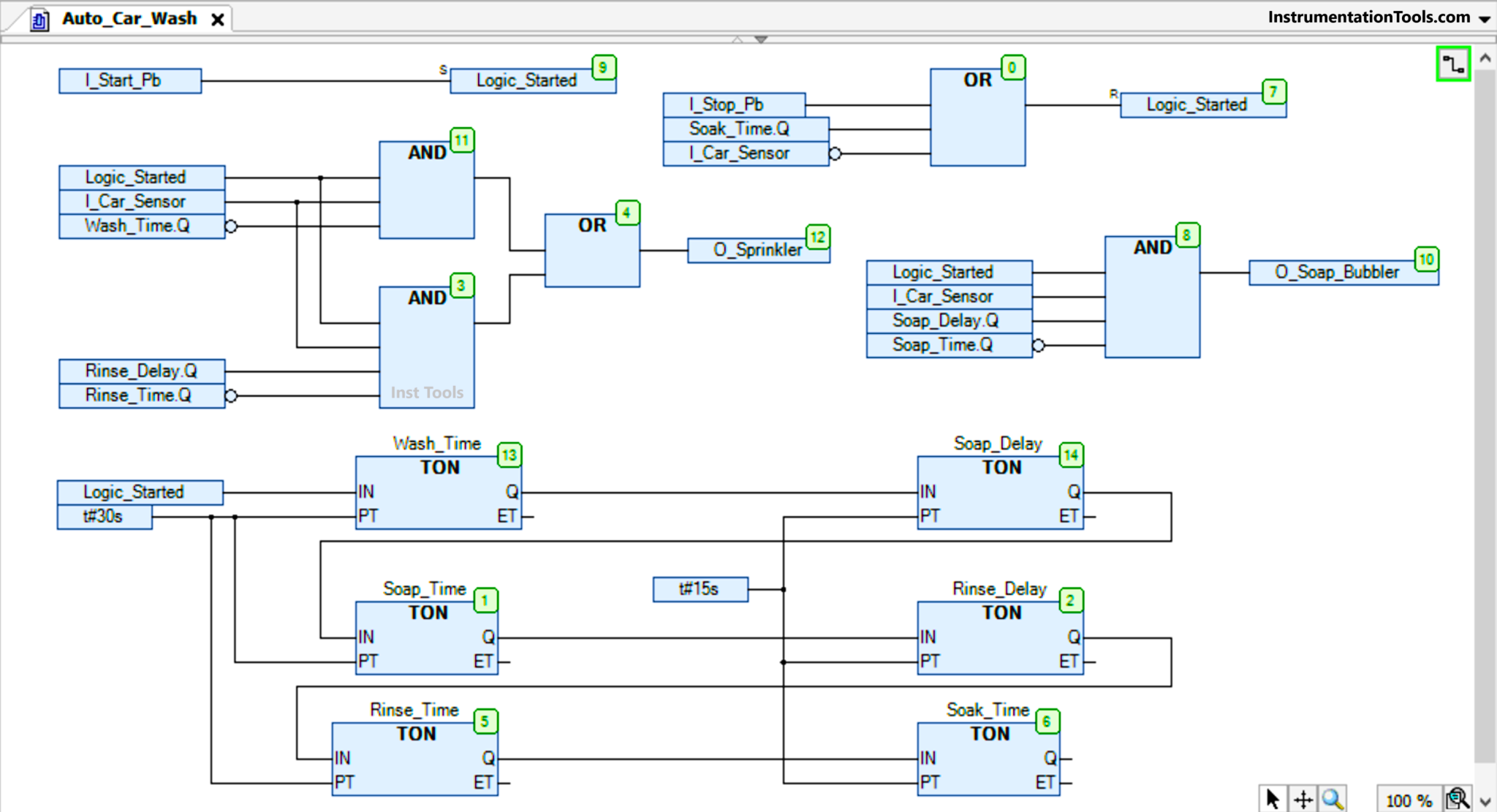Select the O_Soap_Bubbler output box

(1343, 273)
